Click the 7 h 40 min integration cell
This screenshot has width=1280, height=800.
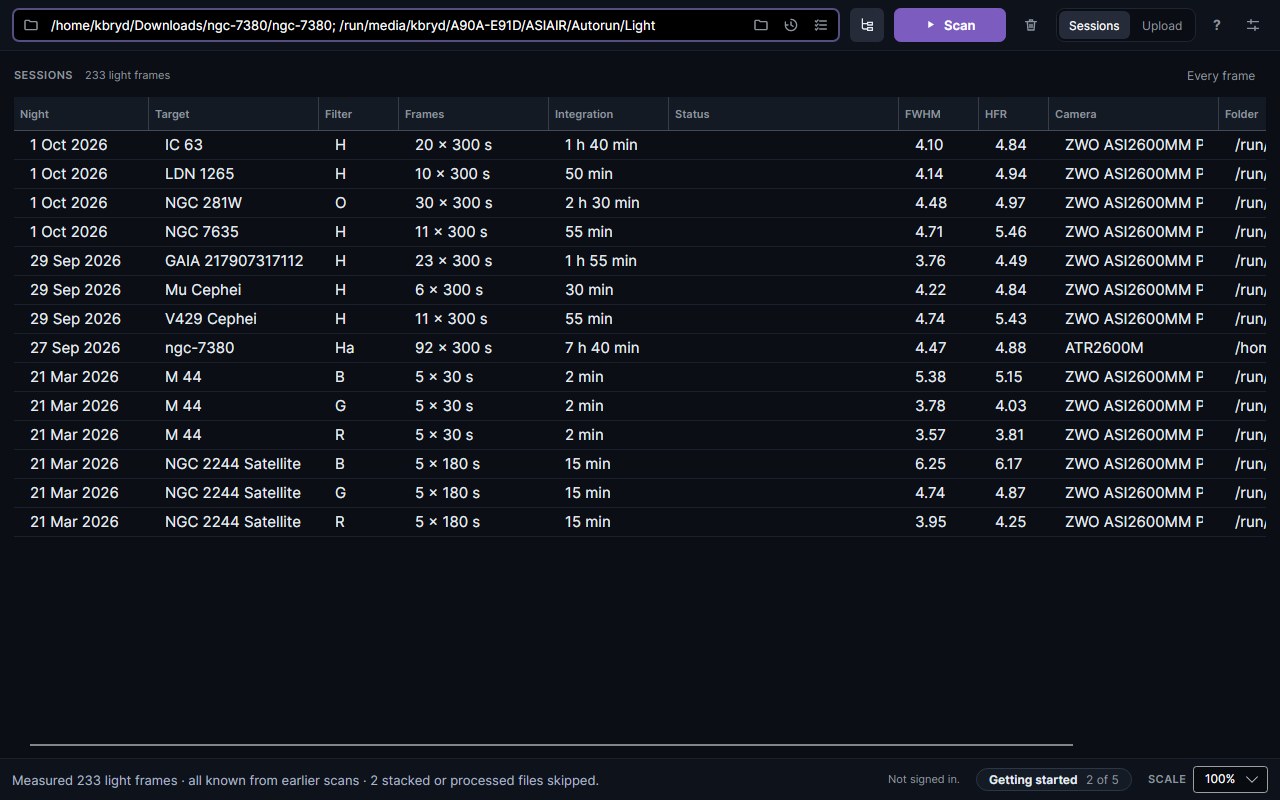pos(602,348)
